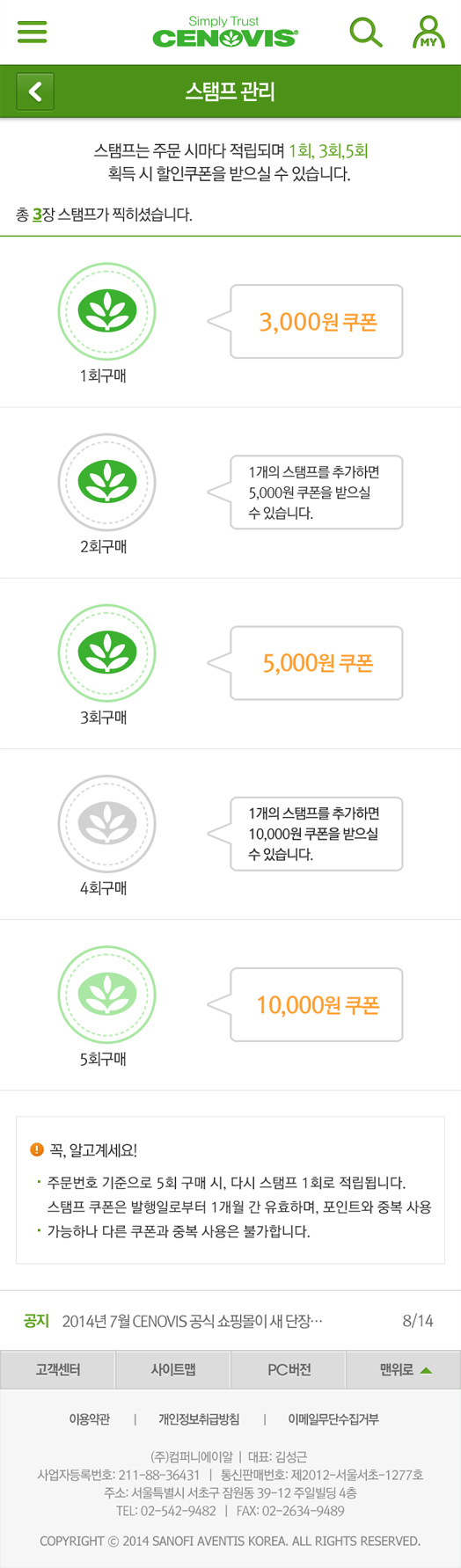This screenshot has width=461, height=1568.
Task: Switch to PC버전
Action: pos(289,1369)
